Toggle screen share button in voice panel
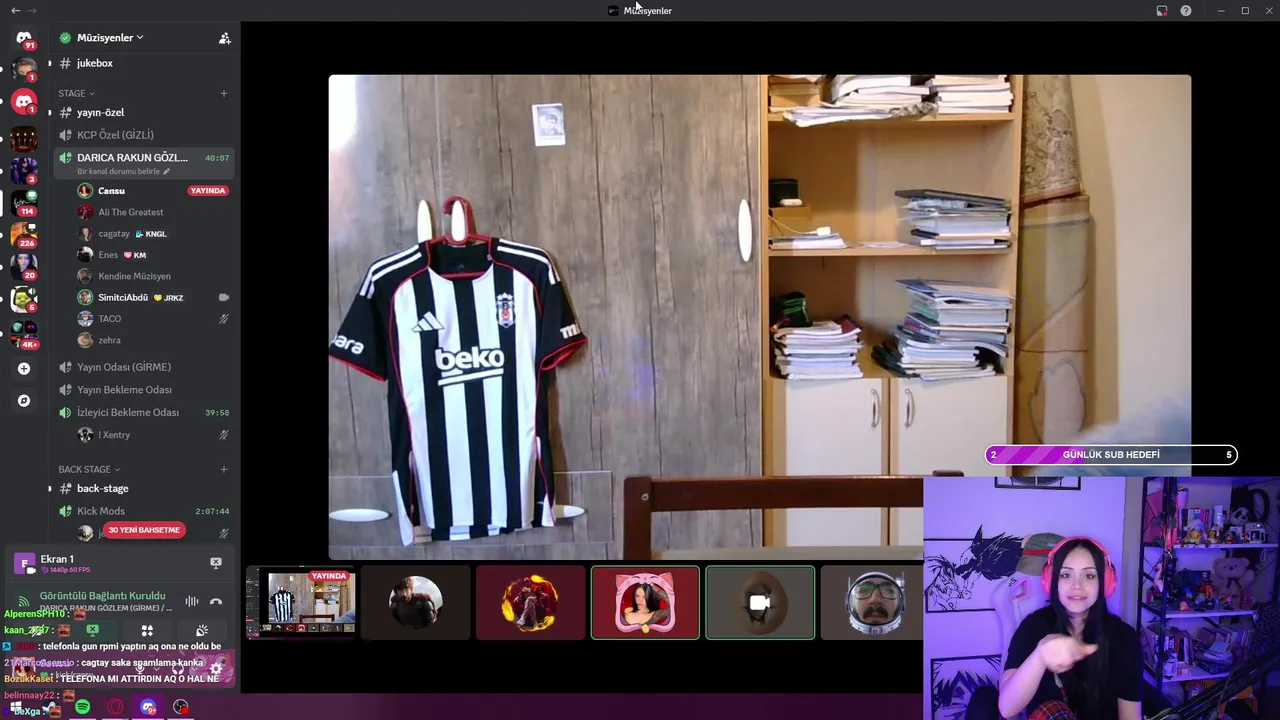1280x720 pixels. pos(92,630)
